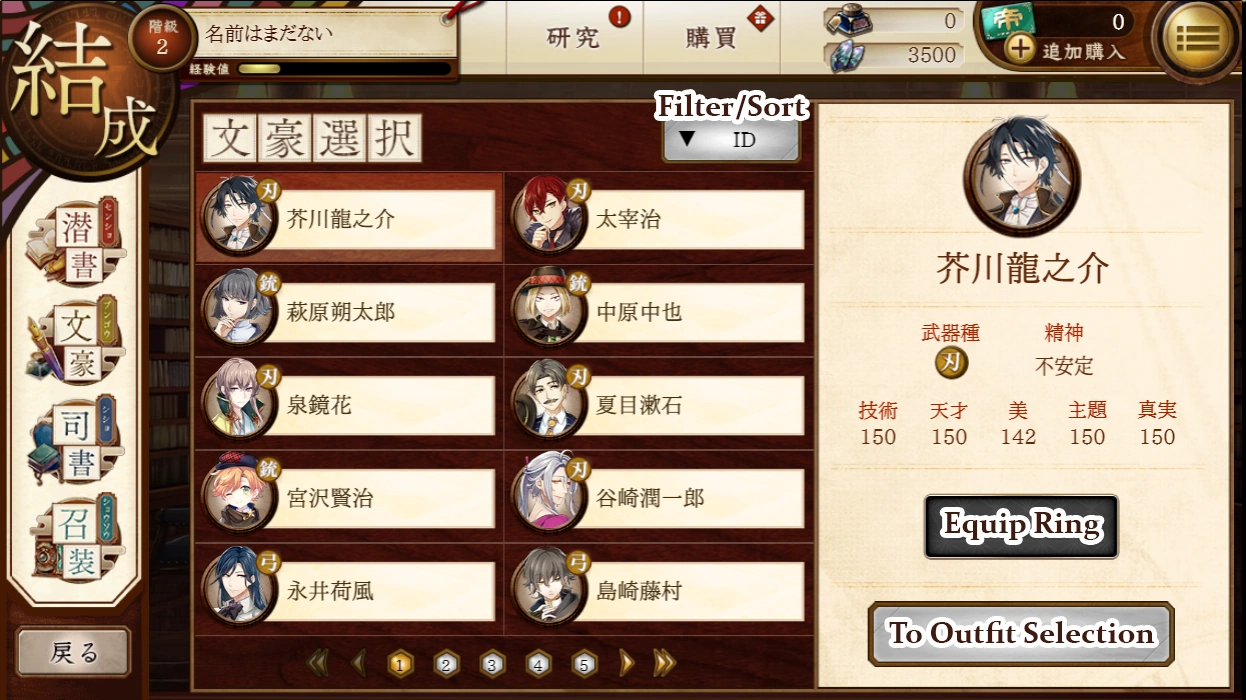Image resolution: width=1246 pixels, height=700 pixels.
Task: Click the Equip Ring button
Action: pyautogui.click(x=1021, y=526)
